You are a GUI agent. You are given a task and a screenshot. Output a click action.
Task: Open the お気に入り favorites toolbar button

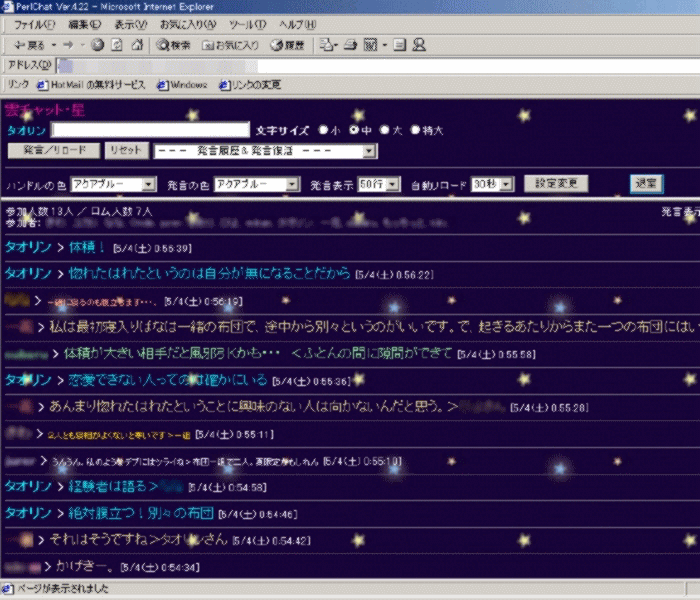pyautogui.click(x=231, y=45)
